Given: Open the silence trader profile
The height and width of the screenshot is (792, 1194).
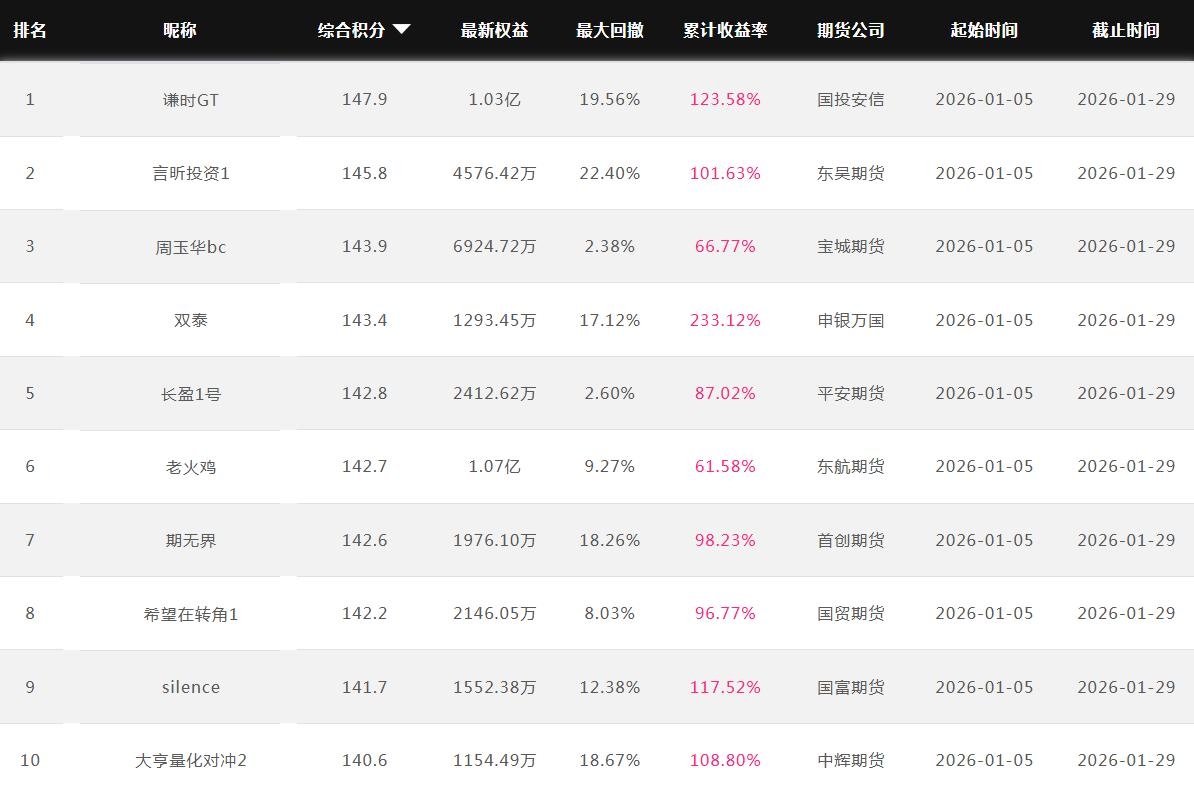Looking at the screenshot, I should pyautogui.click(x=190, y=687).
